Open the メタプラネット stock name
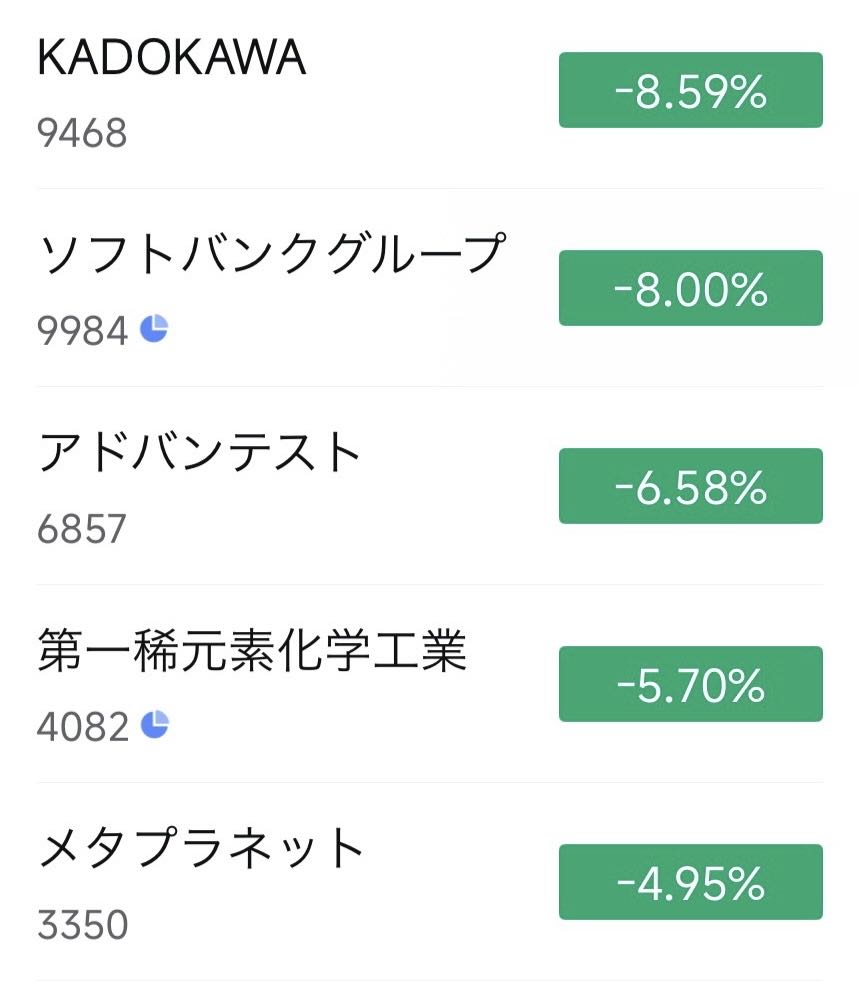 201,849
